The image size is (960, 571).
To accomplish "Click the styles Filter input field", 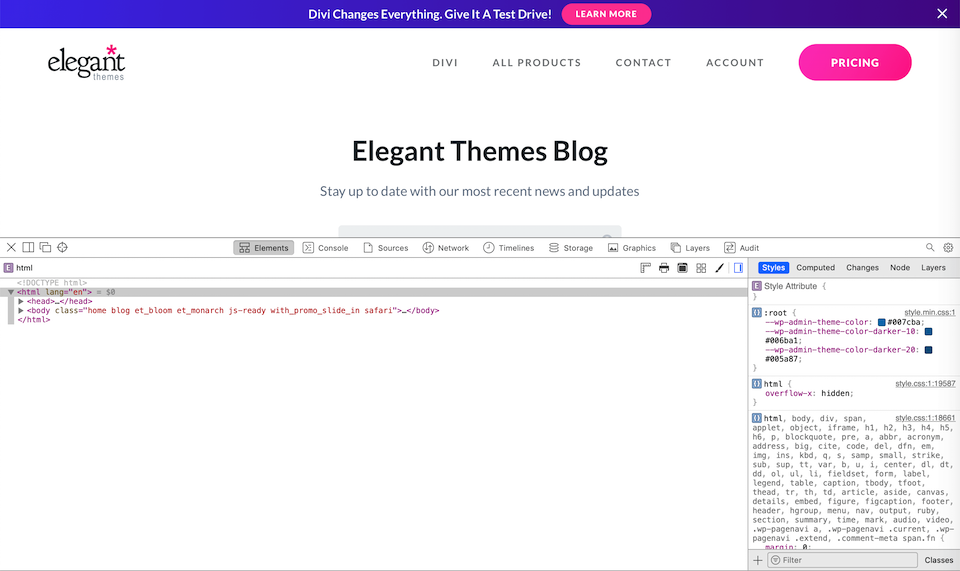I will (840, 560).
